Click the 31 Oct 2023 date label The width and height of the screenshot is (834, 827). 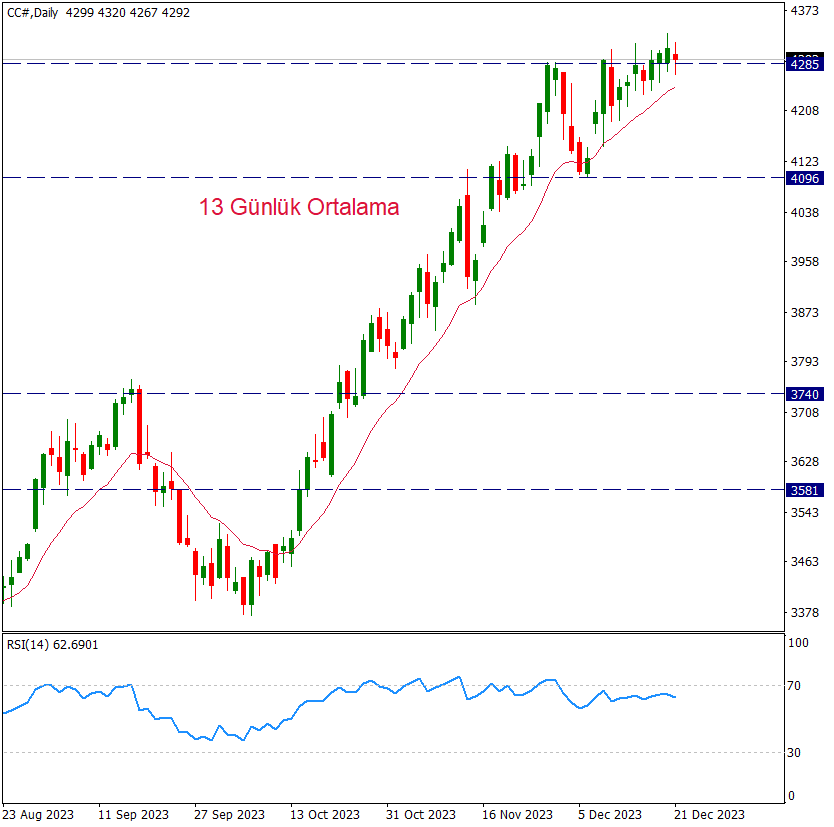(x=421, y=815)
